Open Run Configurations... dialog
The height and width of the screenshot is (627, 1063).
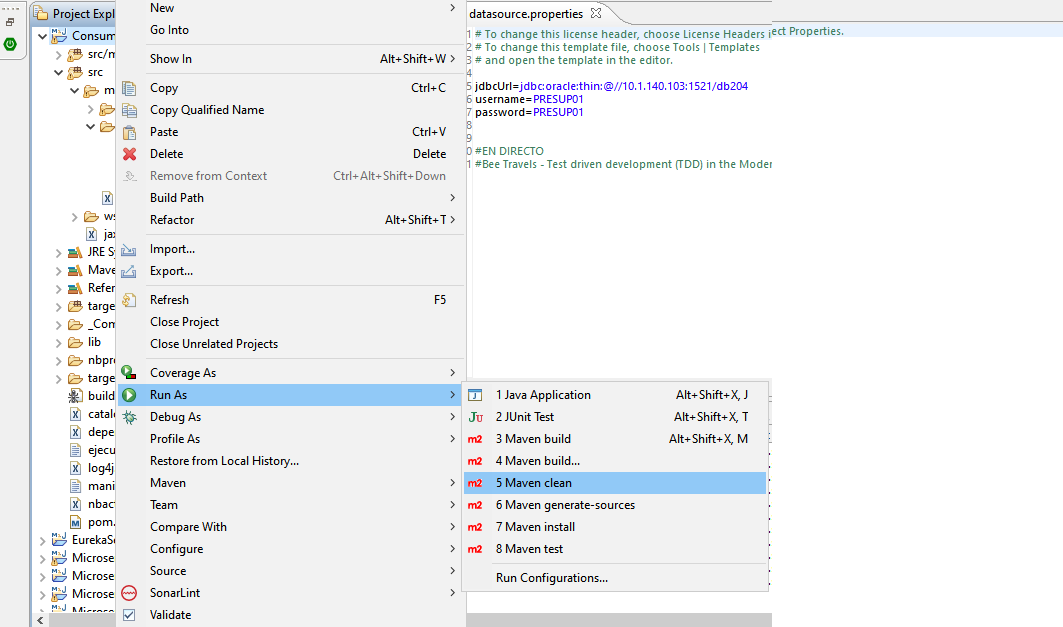551,578
